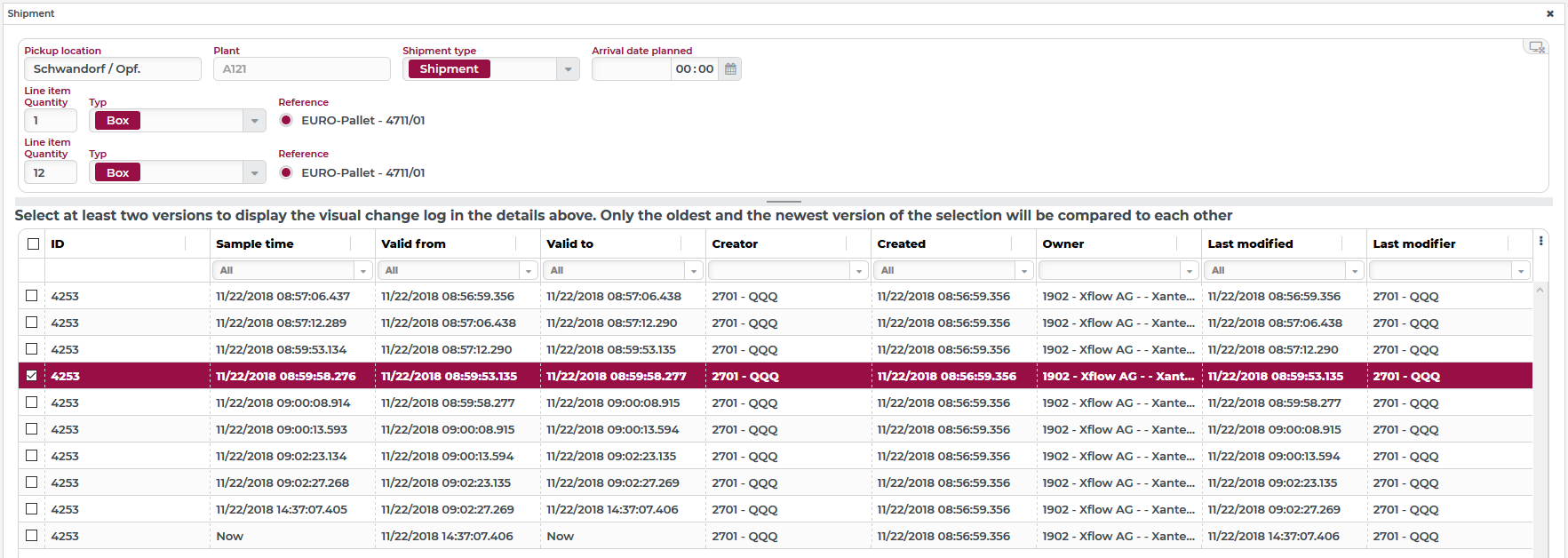The height and width of the screenshot is (558, 1568).
Task: Check the row with sample time 09:02:27.268
Action: (x=32, y=482)
